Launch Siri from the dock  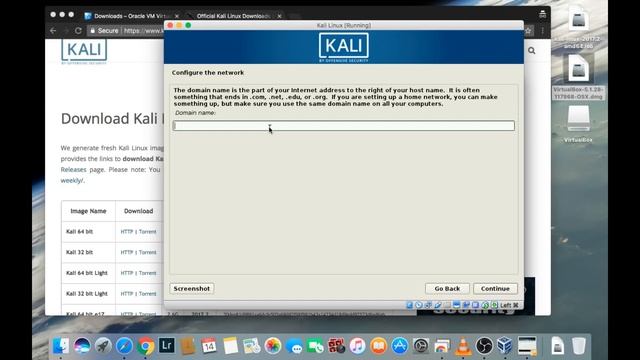point(82,346)
